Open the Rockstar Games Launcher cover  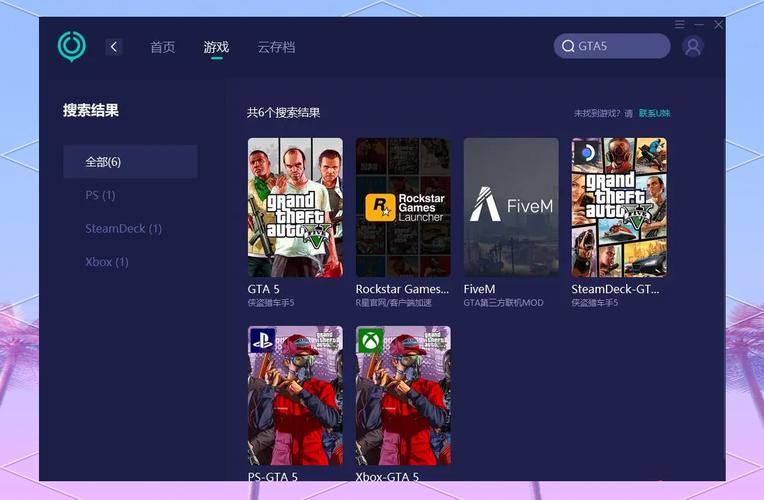click(x=403, y=208)
